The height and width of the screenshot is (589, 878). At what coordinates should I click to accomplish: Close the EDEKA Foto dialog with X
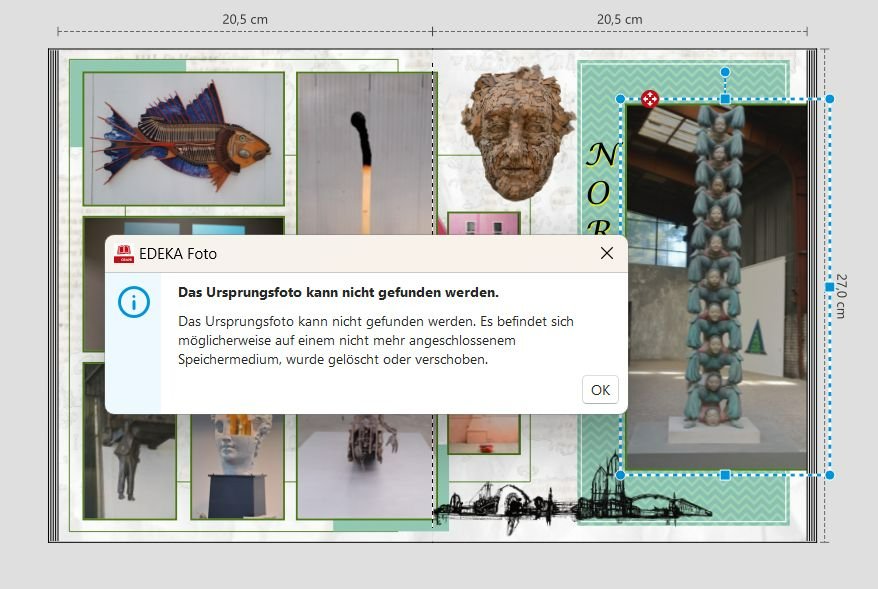(606, 253)
